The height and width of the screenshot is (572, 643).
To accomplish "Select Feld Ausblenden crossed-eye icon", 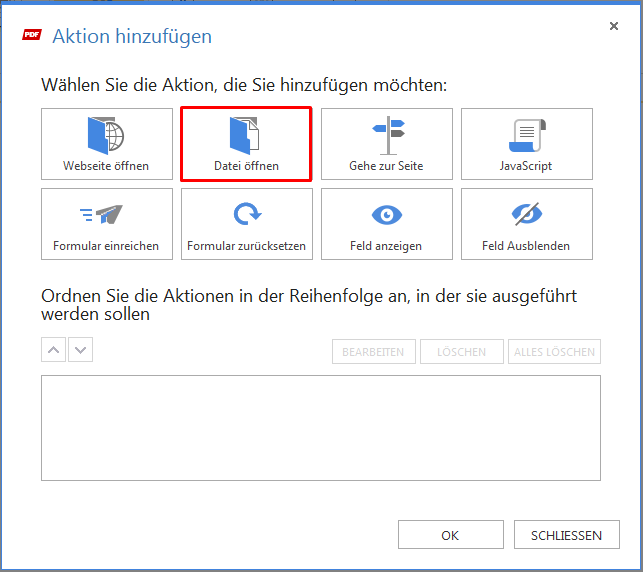I will pyautogui.click(x=527, y=214).
